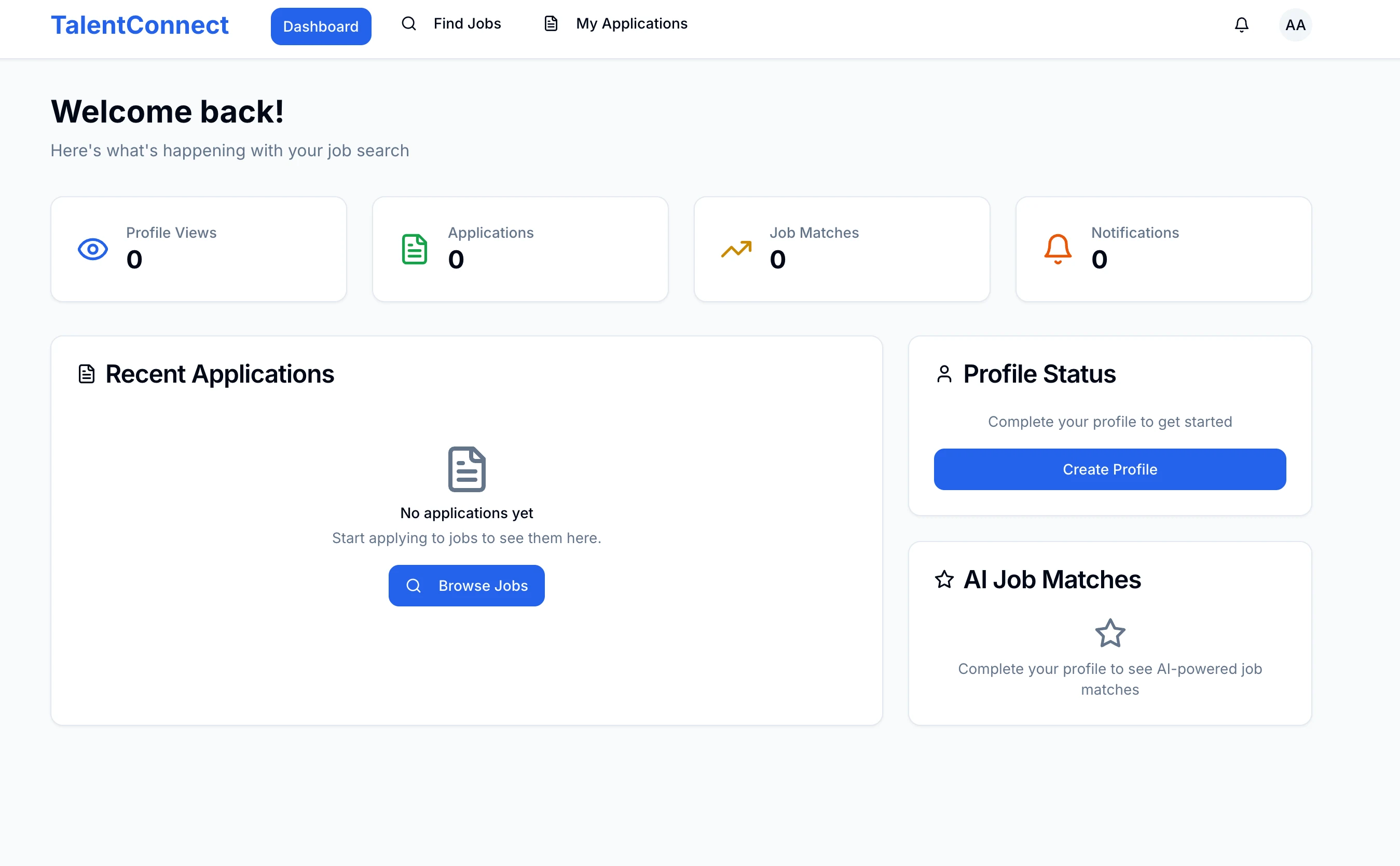Select the Job Matches stat card
1400x866 pixels.
(x=841, y=249)
